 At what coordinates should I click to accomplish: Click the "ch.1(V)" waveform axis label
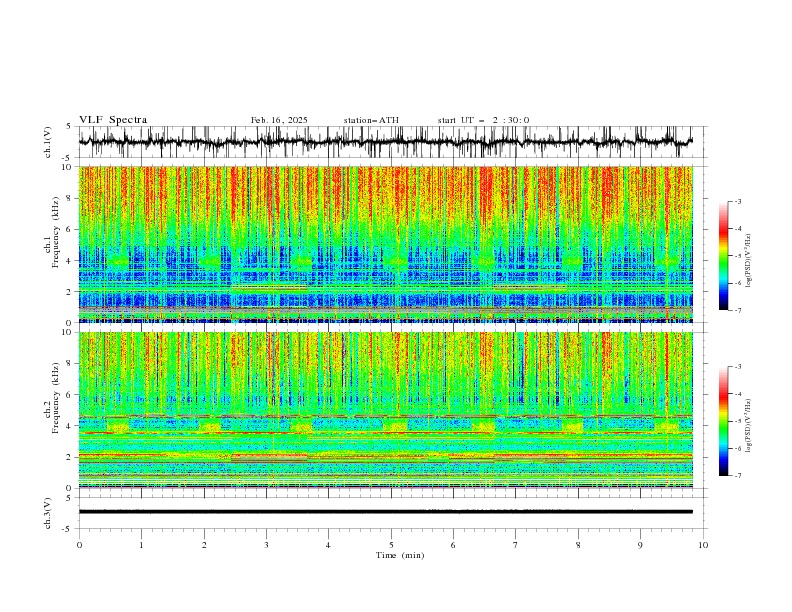click(48, 142)
